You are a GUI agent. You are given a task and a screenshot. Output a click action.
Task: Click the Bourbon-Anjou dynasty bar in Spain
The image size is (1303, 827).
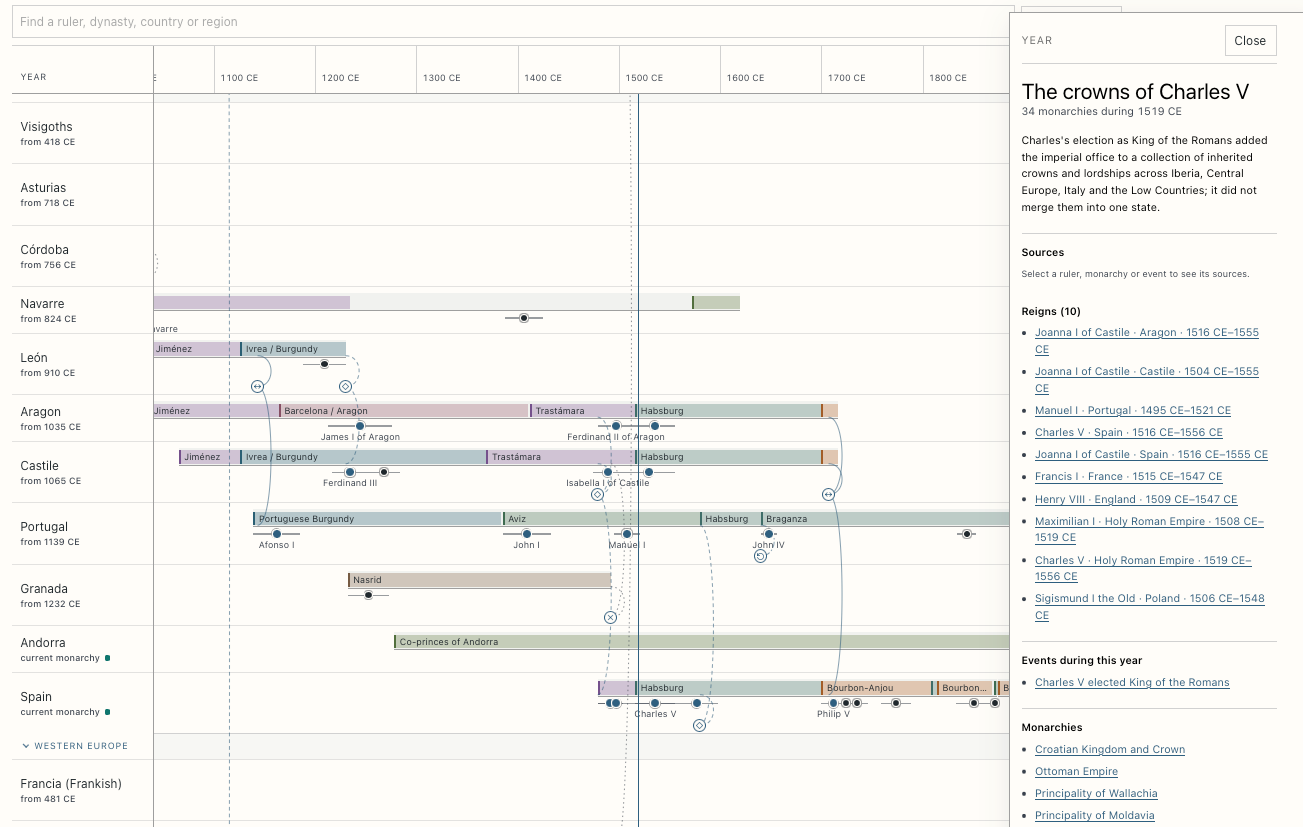pos(876,688)
